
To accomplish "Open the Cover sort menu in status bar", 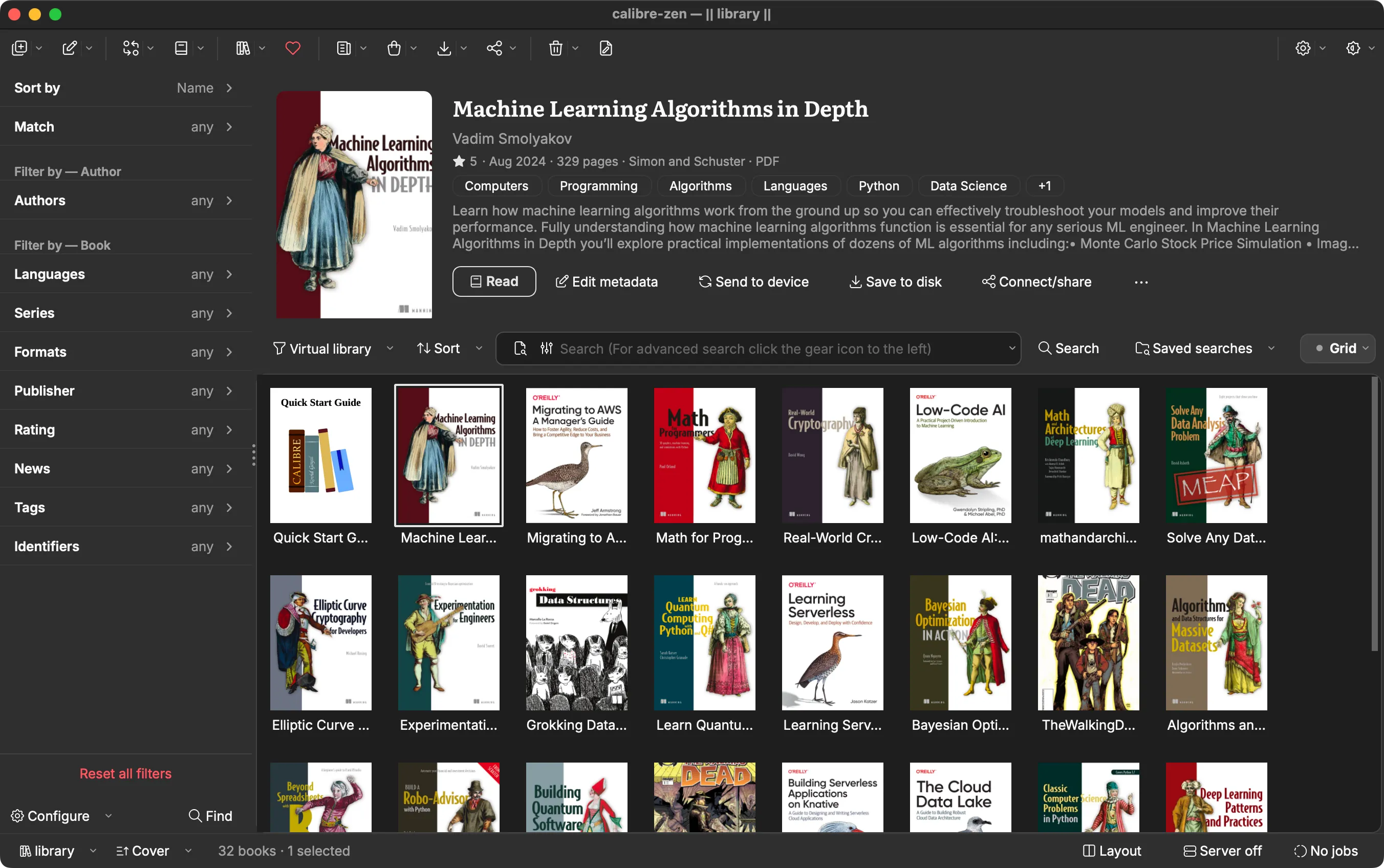I will click(153, 851).
